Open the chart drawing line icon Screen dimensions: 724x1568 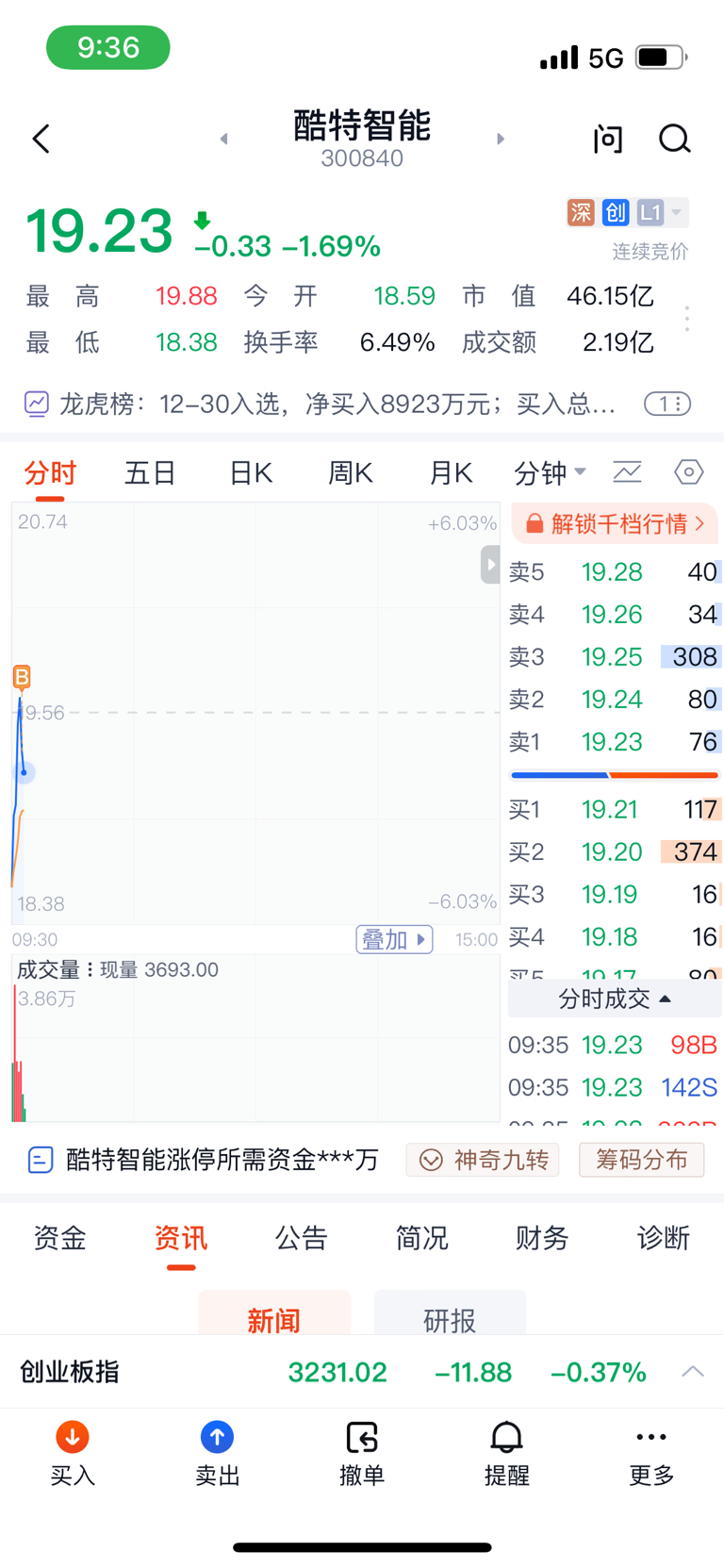tap(627, 471)
